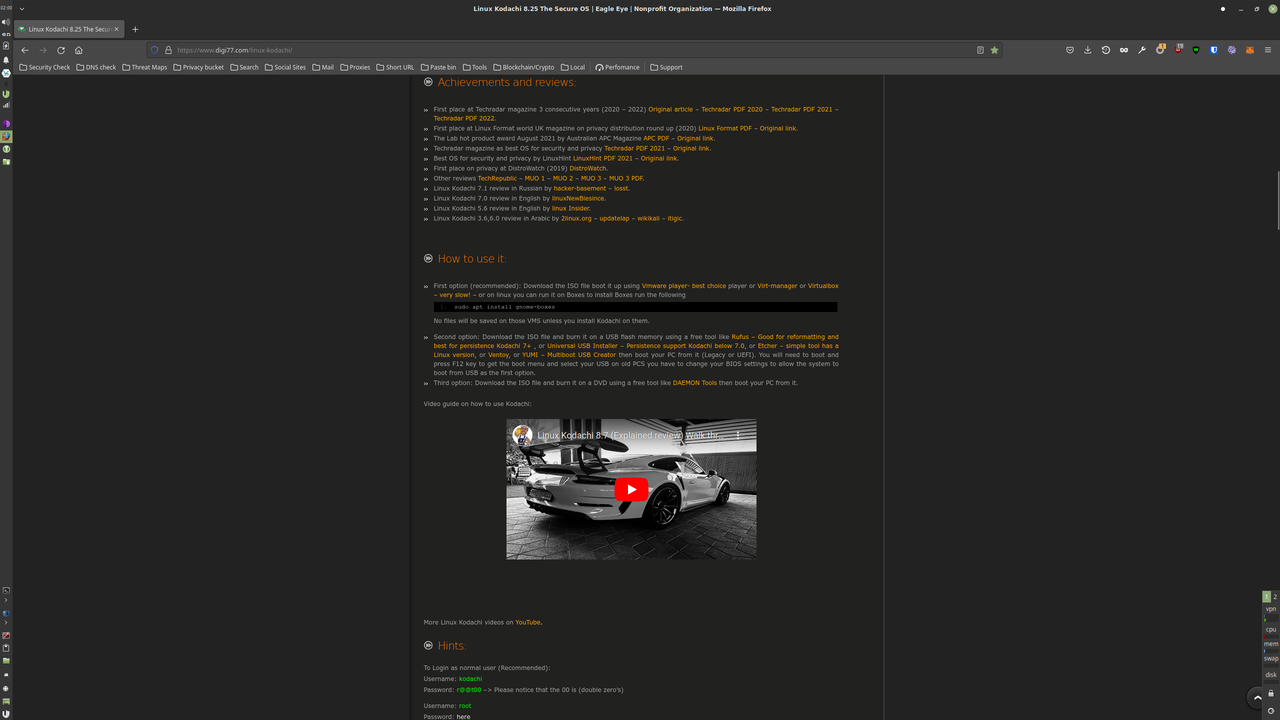Open the uBlock Origin red shield icon
This screenshot has width=1280, height=720.
click(x=1178, y=49)
